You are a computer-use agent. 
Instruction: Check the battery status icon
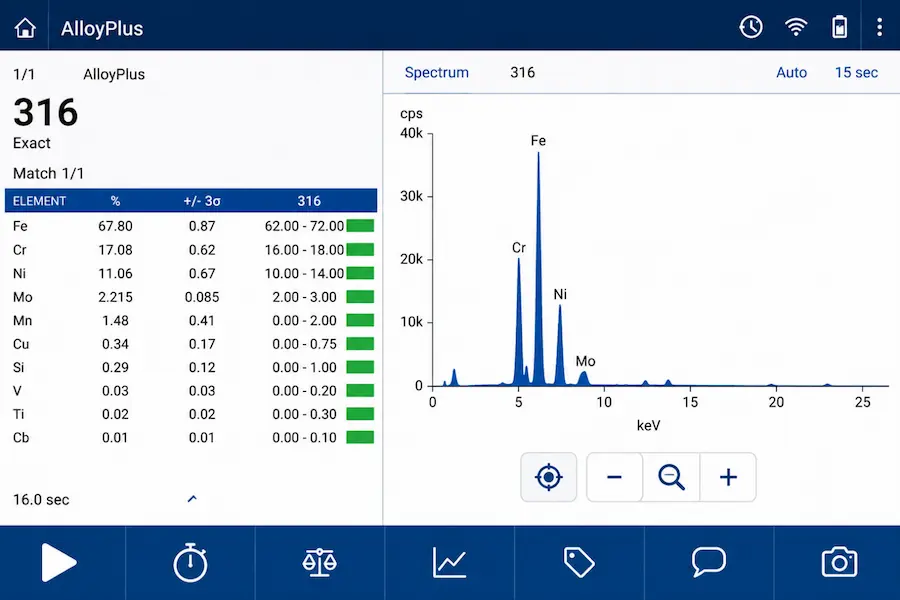(840, 27)
